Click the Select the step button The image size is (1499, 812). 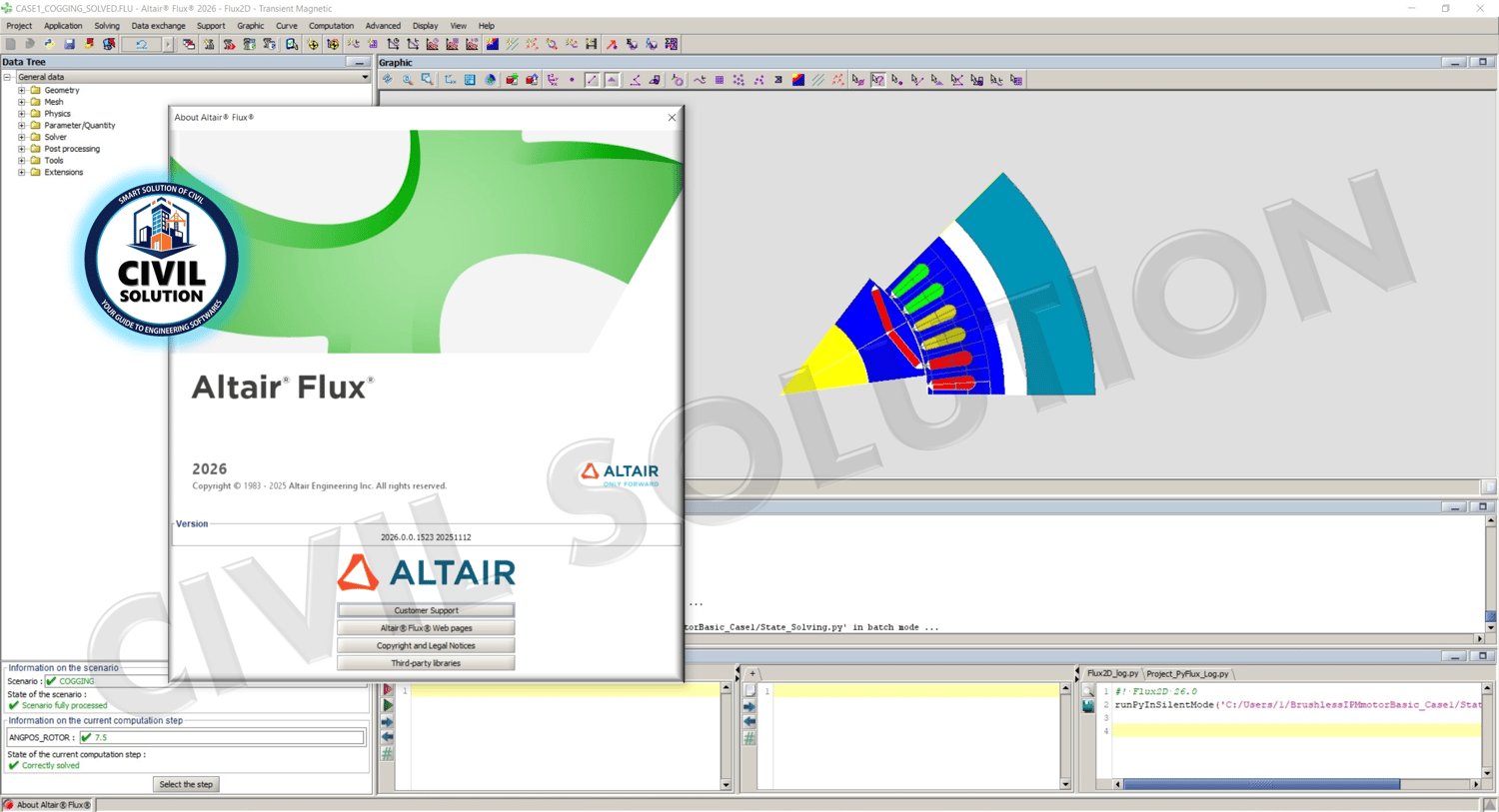pos(186,784)
